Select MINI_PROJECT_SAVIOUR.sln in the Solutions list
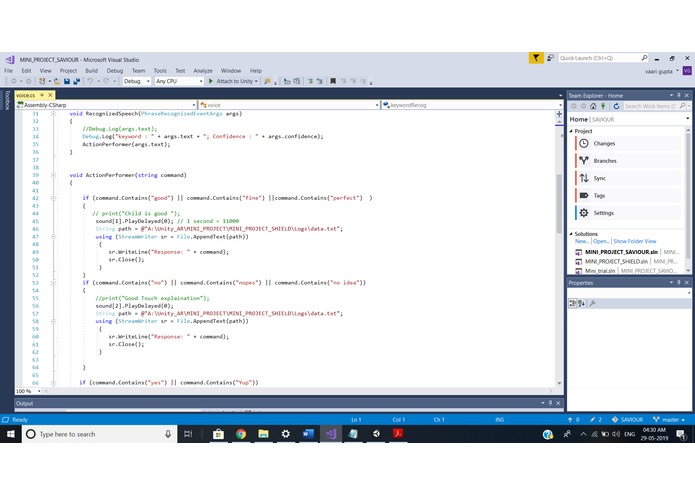Screen dimensions: 695x494 621,252
